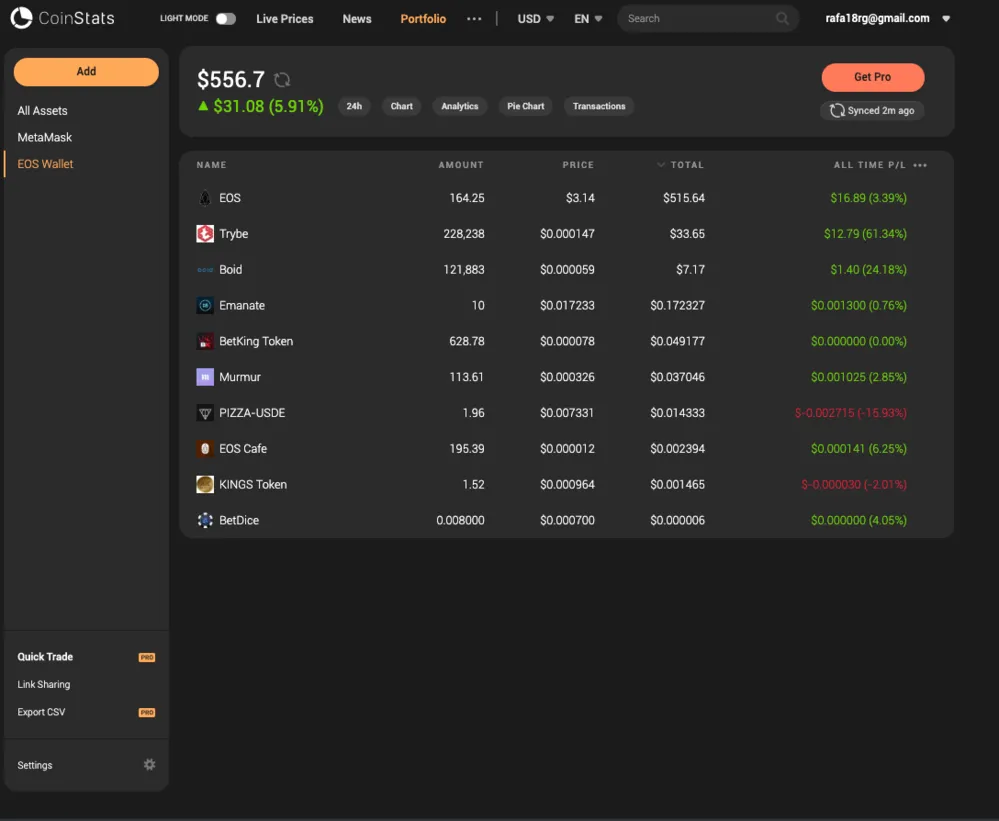
Task: Sort by the NAME column header
Action: click(211, 165)
